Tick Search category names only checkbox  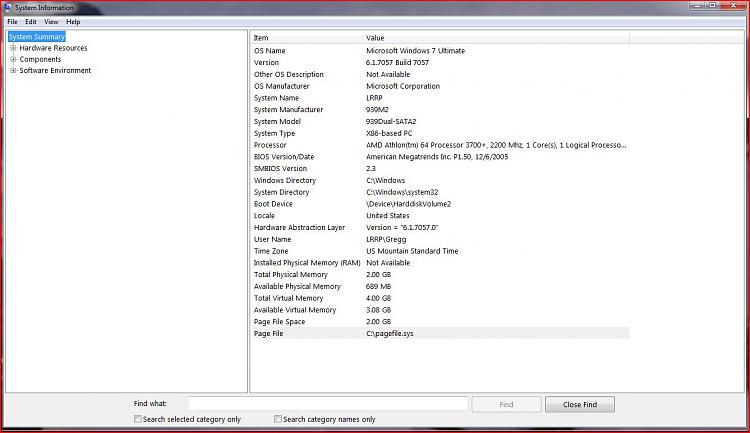pos(277,419)
